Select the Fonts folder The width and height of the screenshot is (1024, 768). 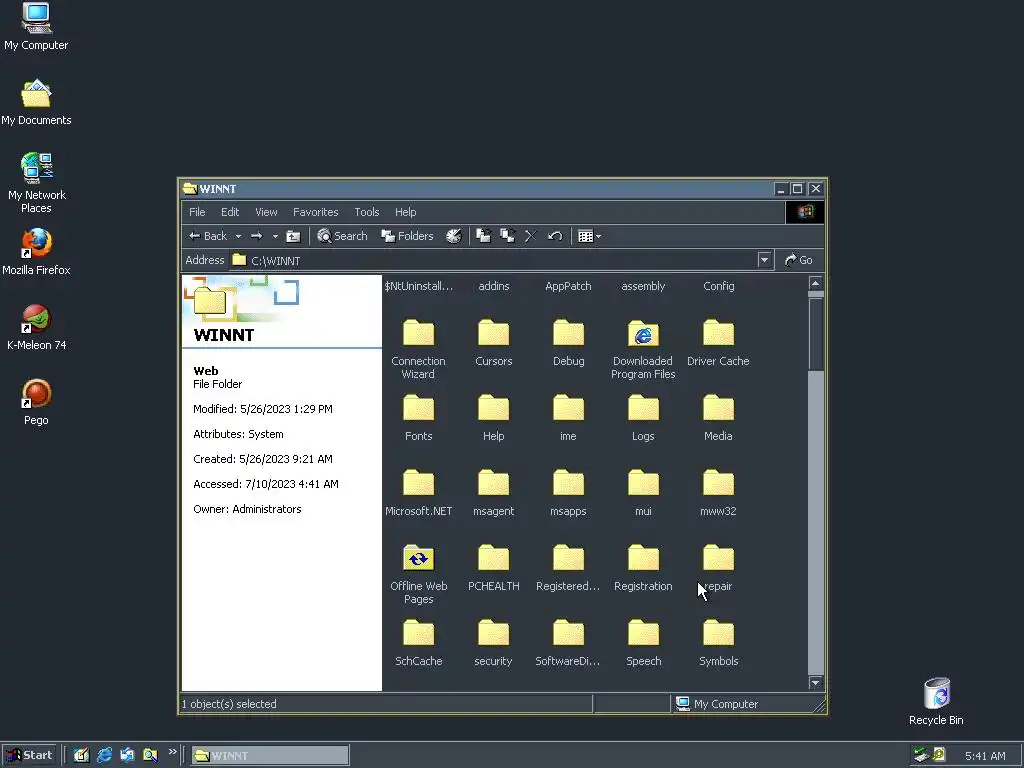419,417
